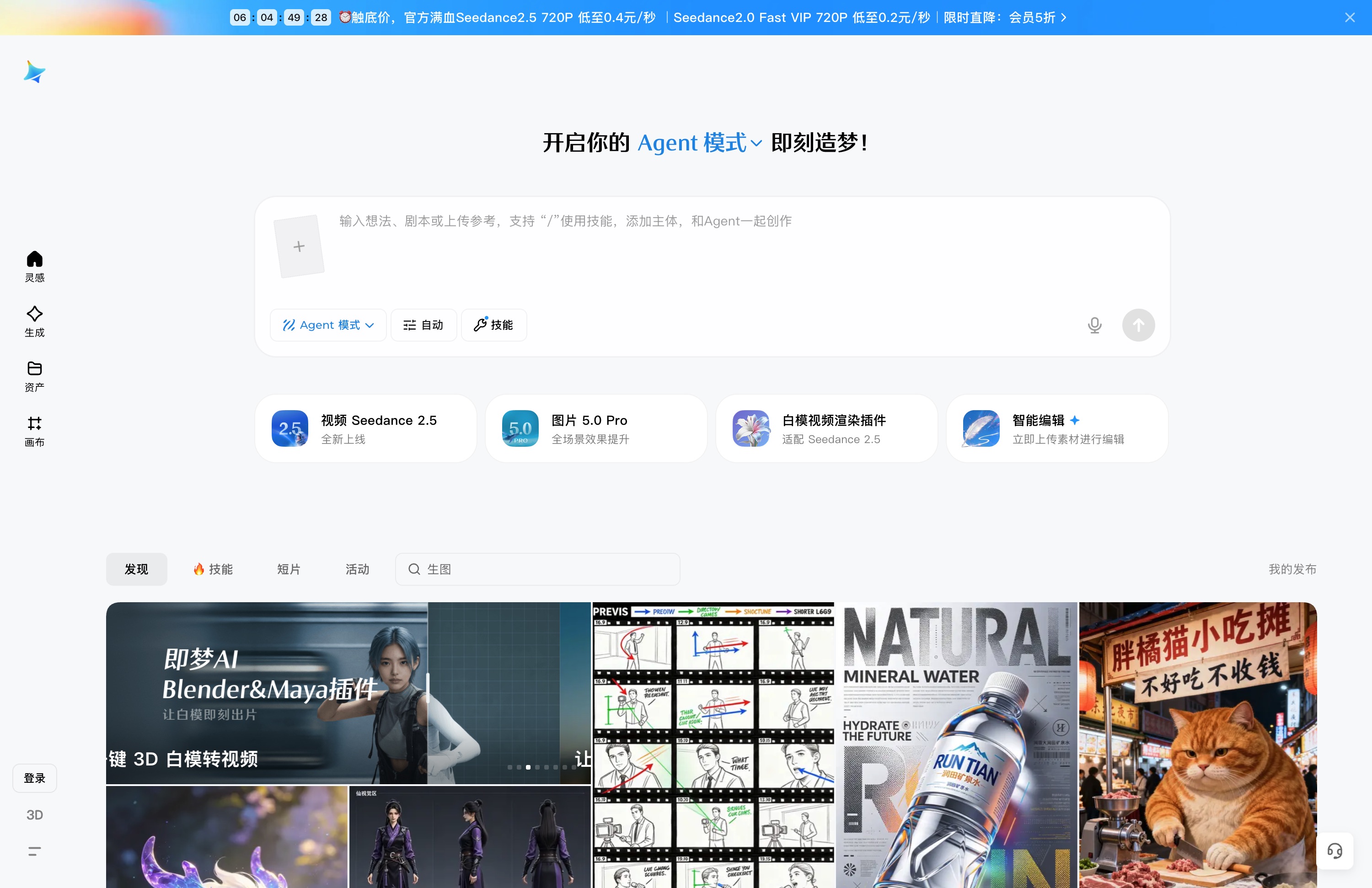Open the 生成 sidebar icon
Image resolution: width=1372 pixels, height=888 pixels.
pyautogui.click(x=35, y=321)
